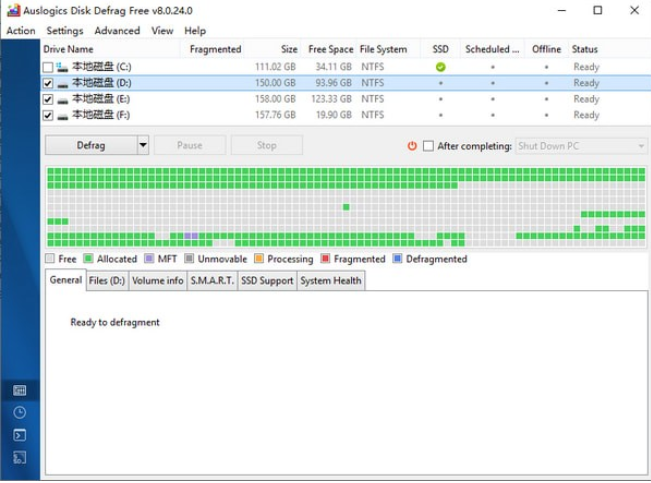Click the system drive icon for disk C:
The image size is (651, 483).
point(62,67)
